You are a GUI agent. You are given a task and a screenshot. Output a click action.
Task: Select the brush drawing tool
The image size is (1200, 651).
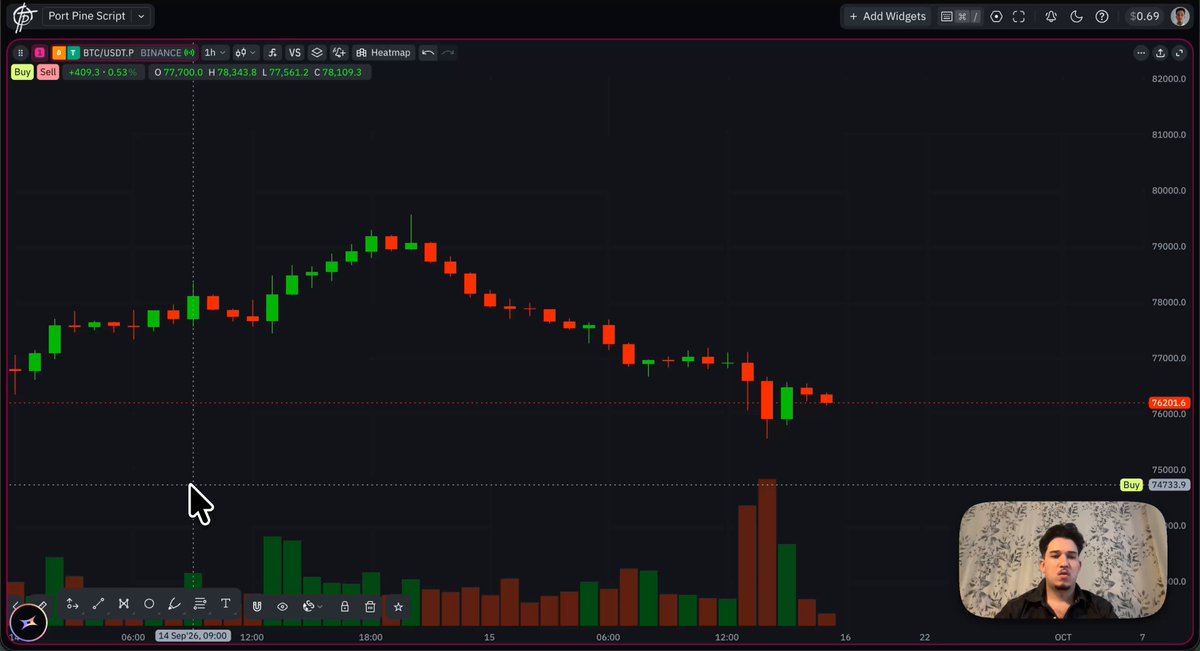point(174,604)
